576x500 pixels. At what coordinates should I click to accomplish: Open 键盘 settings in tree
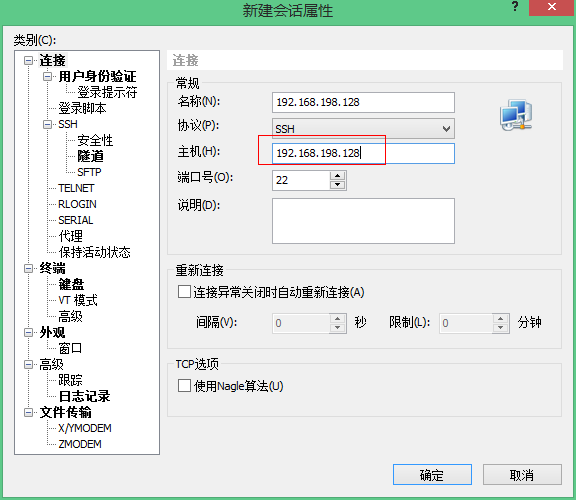[x=71, y=284]
